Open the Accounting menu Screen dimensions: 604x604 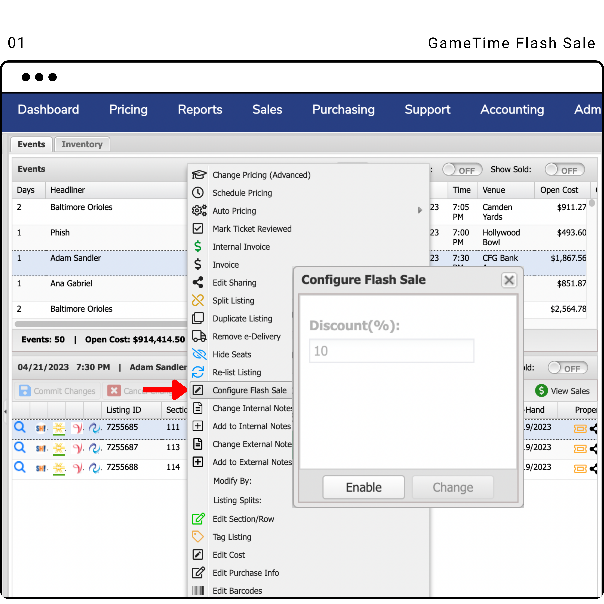512,110
